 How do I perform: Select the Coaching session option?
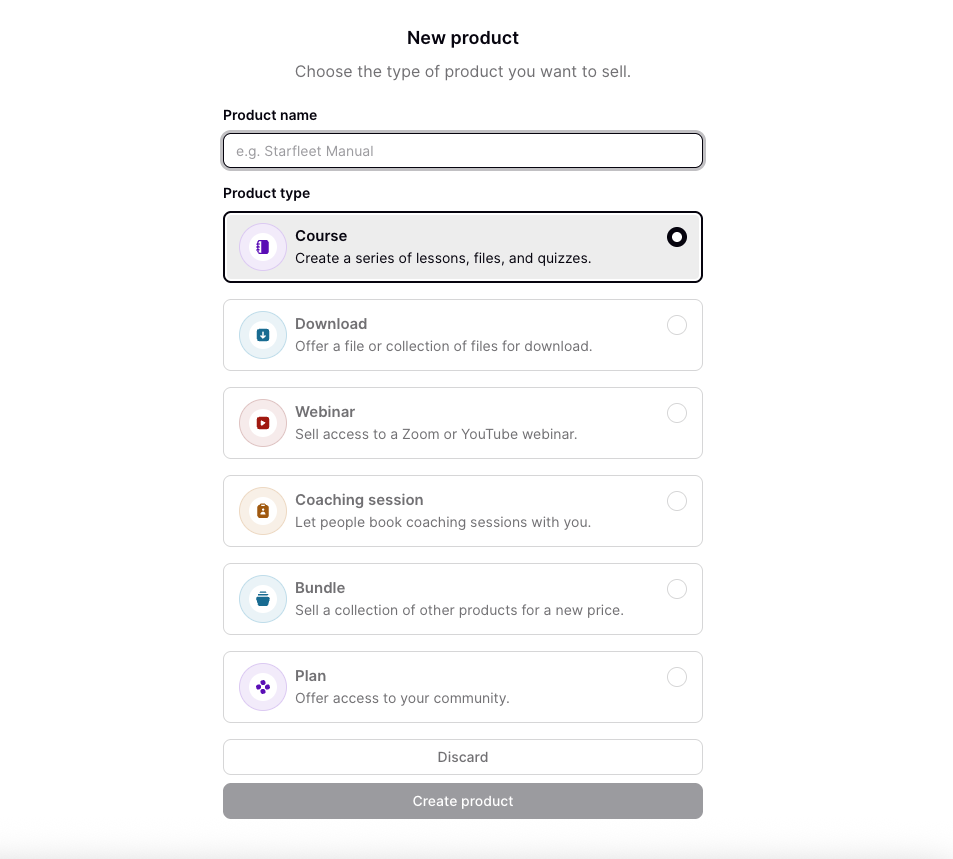pos(677,501)
